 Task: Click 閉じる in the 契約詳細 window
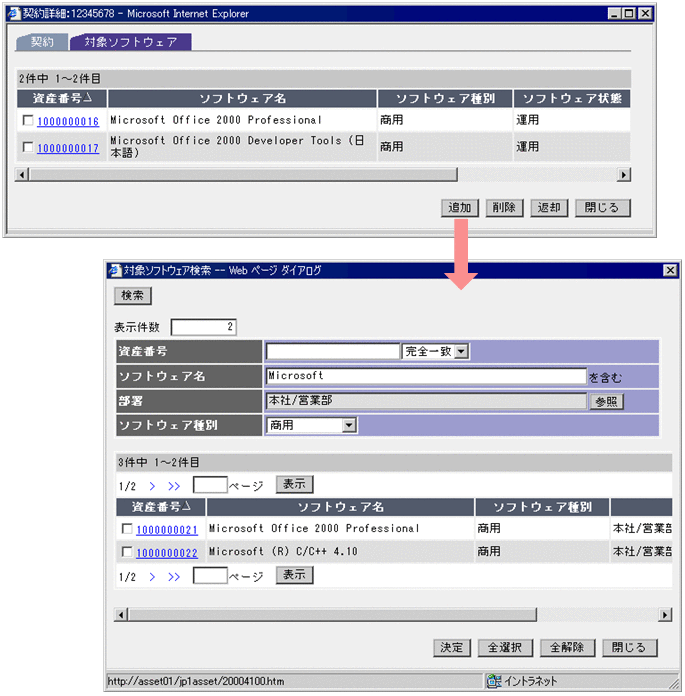click(x=602, y=207)
